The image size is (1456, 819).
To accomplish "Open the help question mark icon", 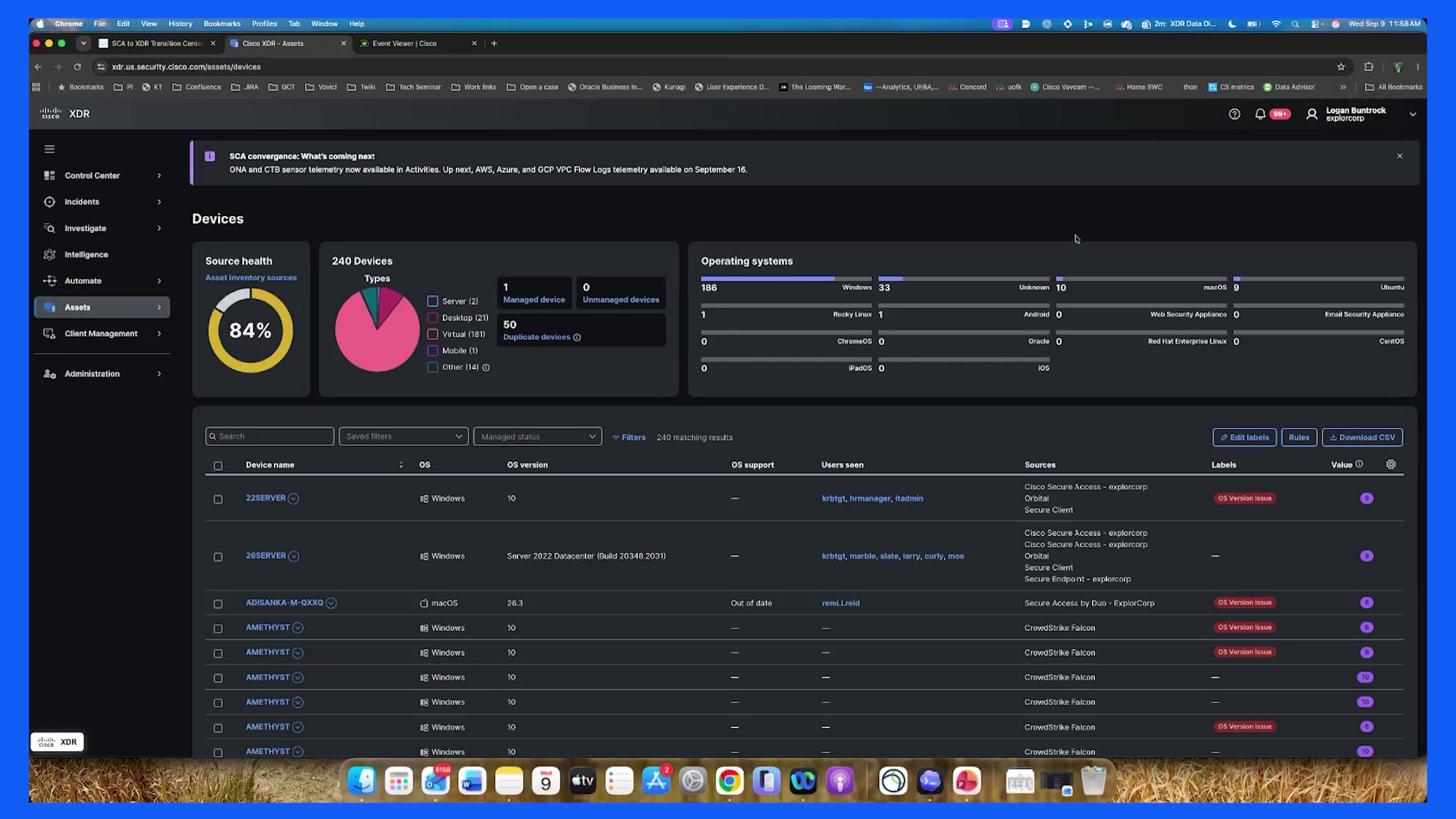I will click(x=1235, y=115).
